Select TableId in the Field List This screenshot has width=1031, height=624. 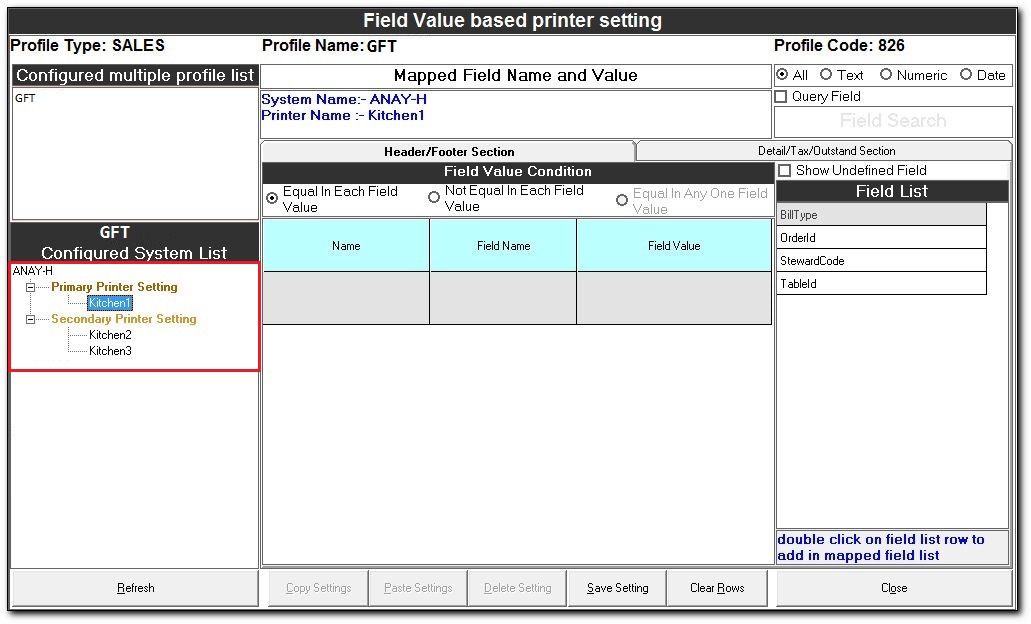(881, 284)
